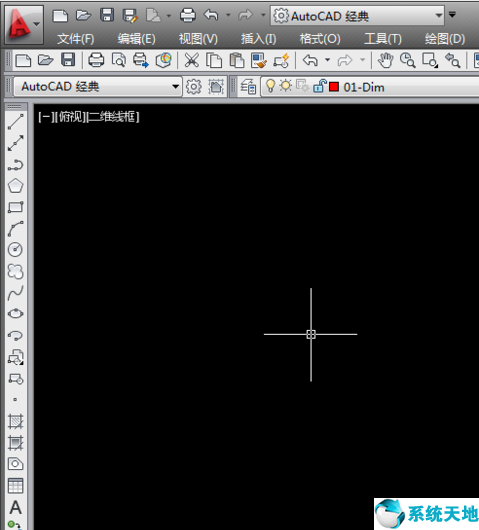Expand redo history arrow in standard toolbar
The height and width of the screenshot is (530, 479).
tap(362, 60)
